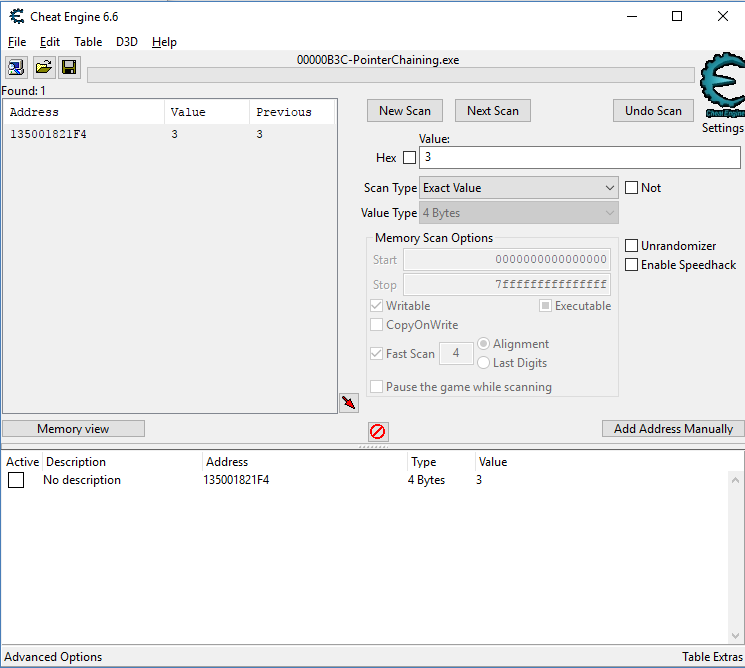Click the No description text
The image size is (745, 668).
pos(82,480)
